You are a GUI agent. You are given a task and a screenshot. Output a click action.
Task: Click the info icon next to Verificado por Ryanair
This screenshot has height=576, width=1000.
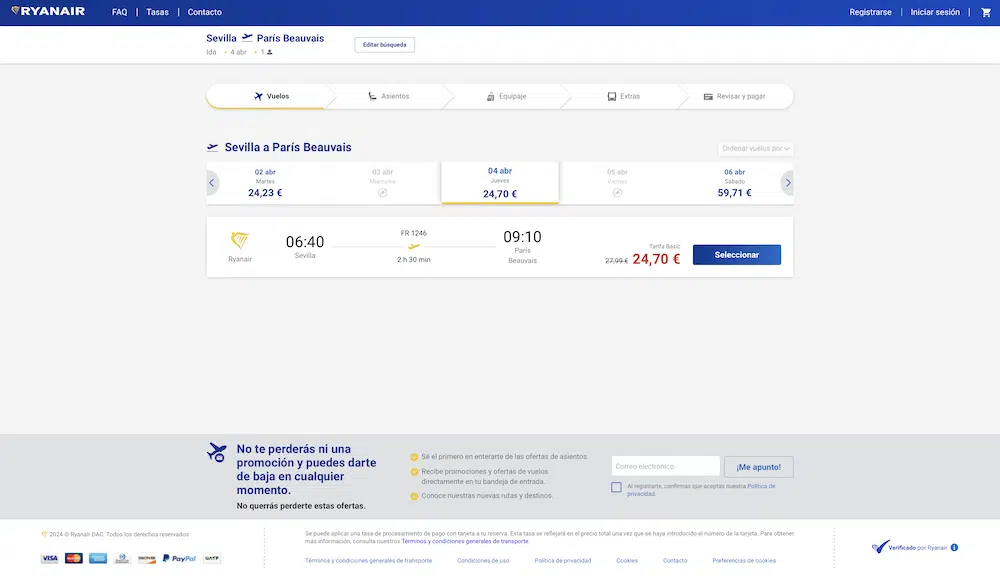point(954,547)
